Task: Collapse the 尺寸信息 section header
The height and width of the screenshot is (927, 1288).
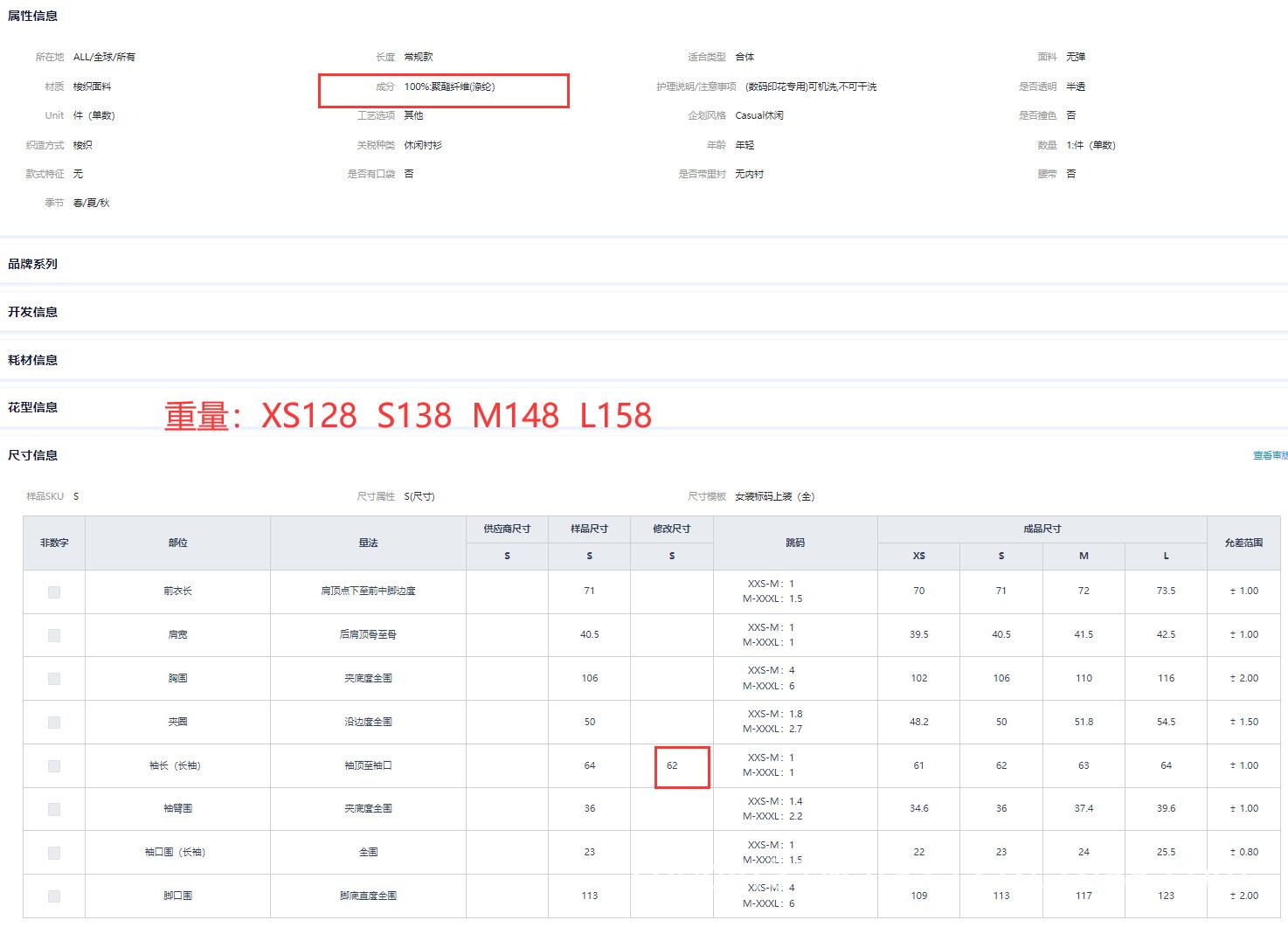Action: tap(33, 455)
